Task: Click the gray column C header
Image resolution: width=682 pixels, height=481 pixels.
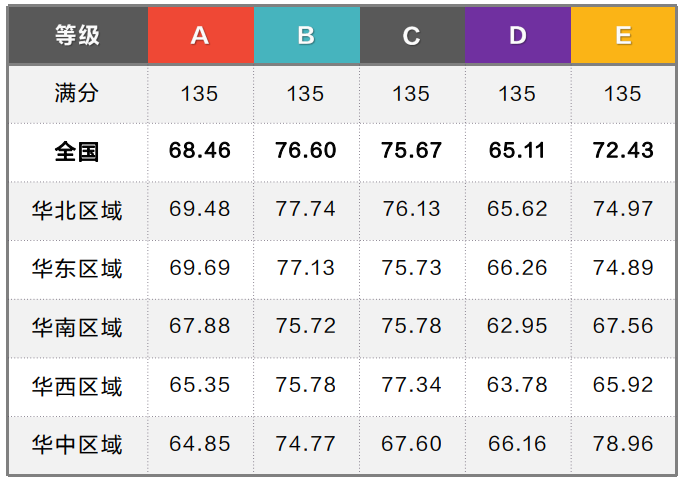Action: click(411, 36)
